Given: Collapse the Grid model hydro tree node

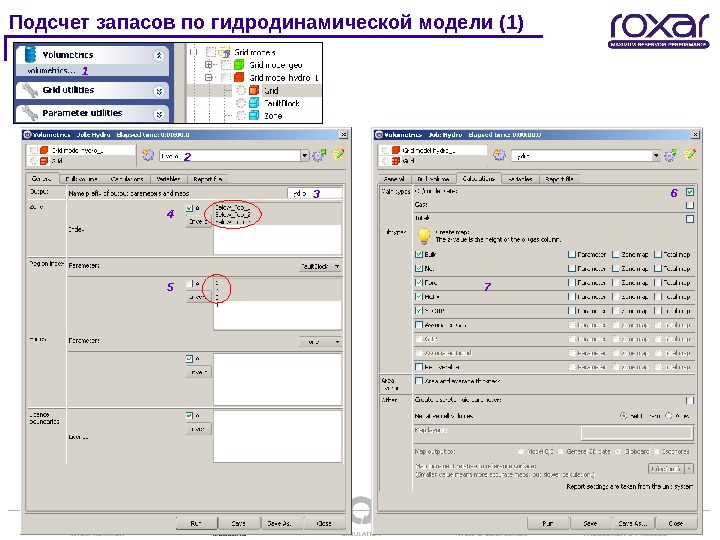Looking at the screenshot, I should pos(208,77).
